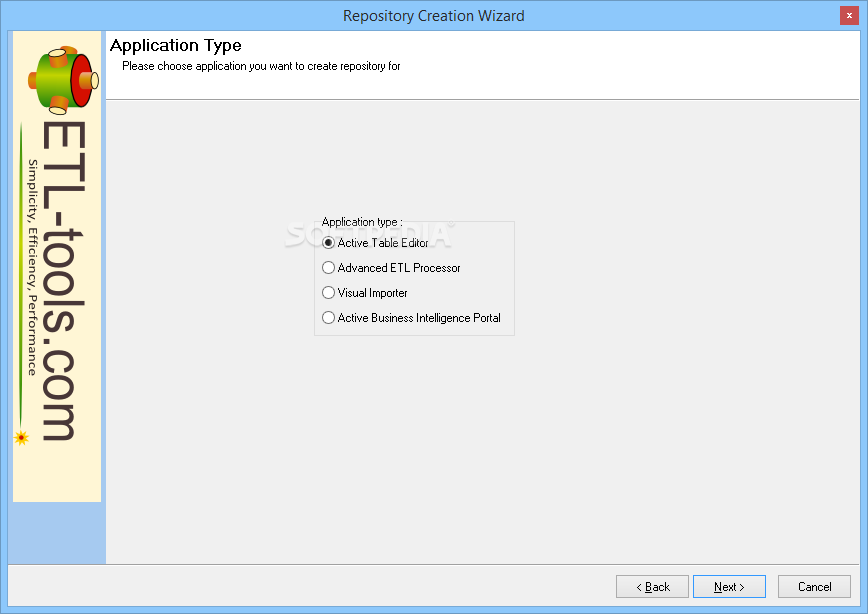Click the 'Please choose application' instruction text
The height and width of the screenshot is (614, 868).
click(x=261, y=66)
